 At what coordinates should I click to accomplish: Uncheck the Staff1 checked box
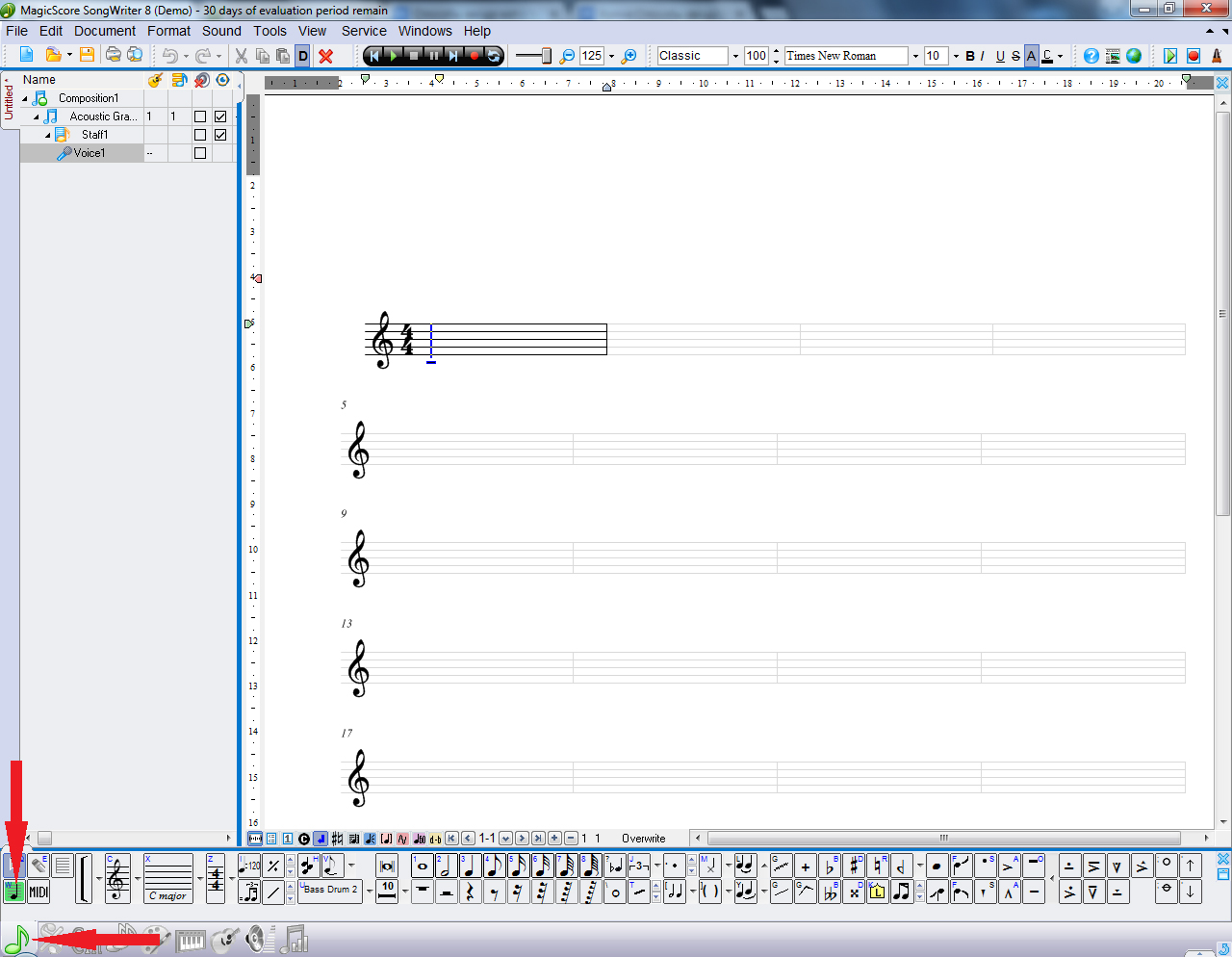220,135
